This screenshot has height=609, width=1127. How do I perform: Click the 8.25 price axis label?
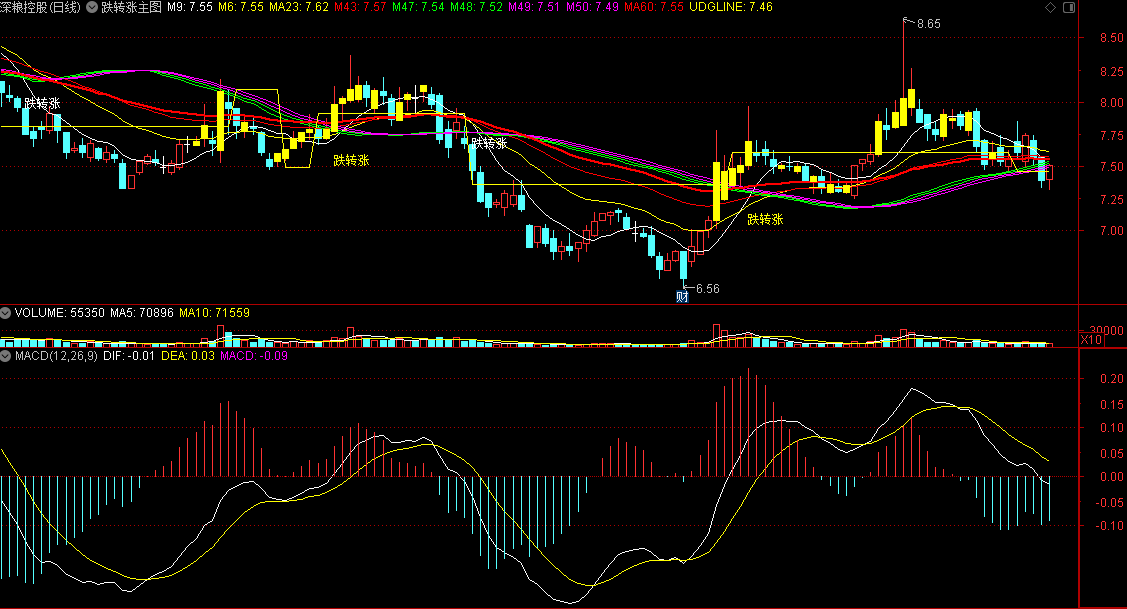click(x=1111, y=71)
